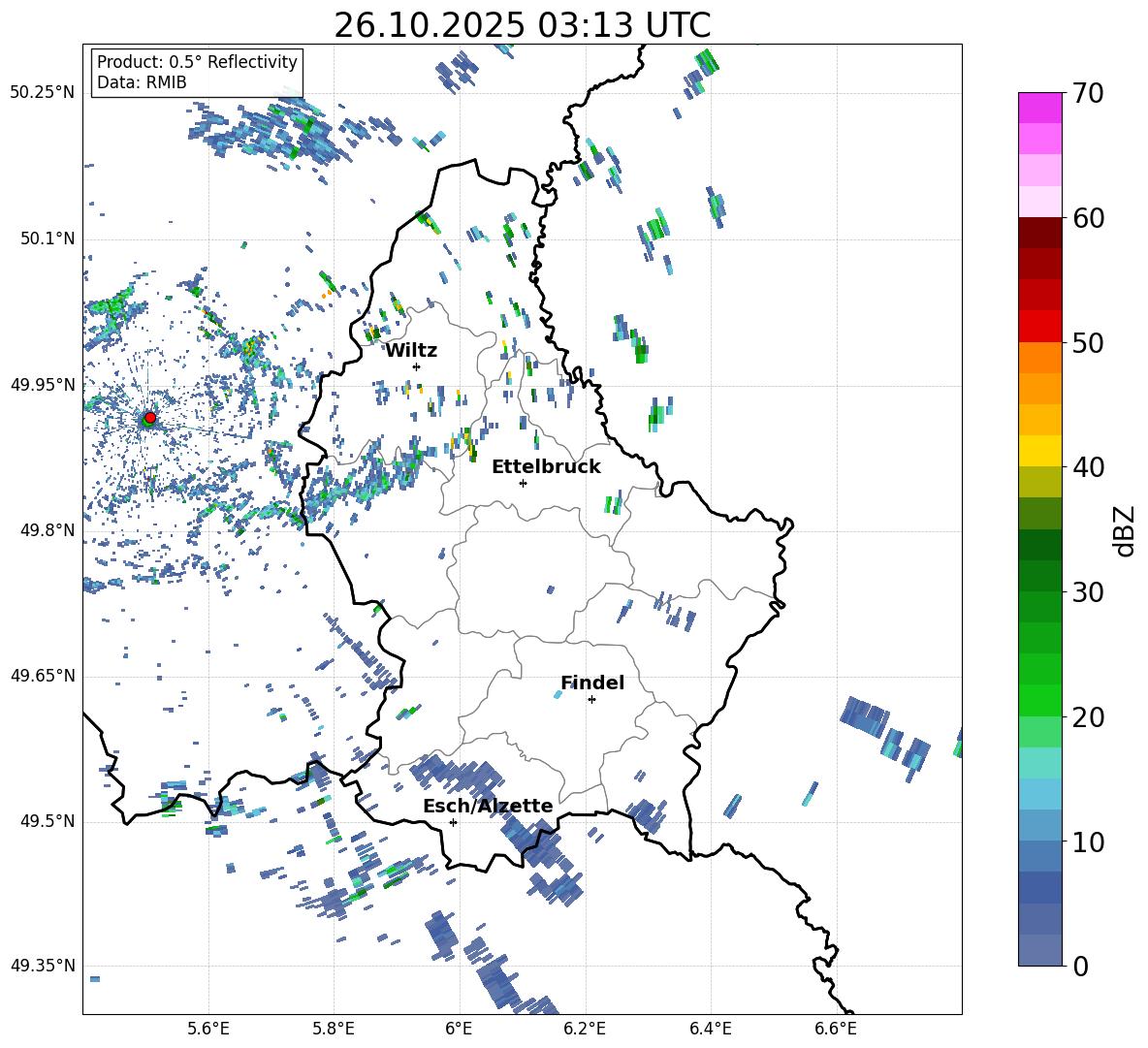Click the Esch/Alzette city label
Screen dimensions: 1148x1048
coord(488,806)
